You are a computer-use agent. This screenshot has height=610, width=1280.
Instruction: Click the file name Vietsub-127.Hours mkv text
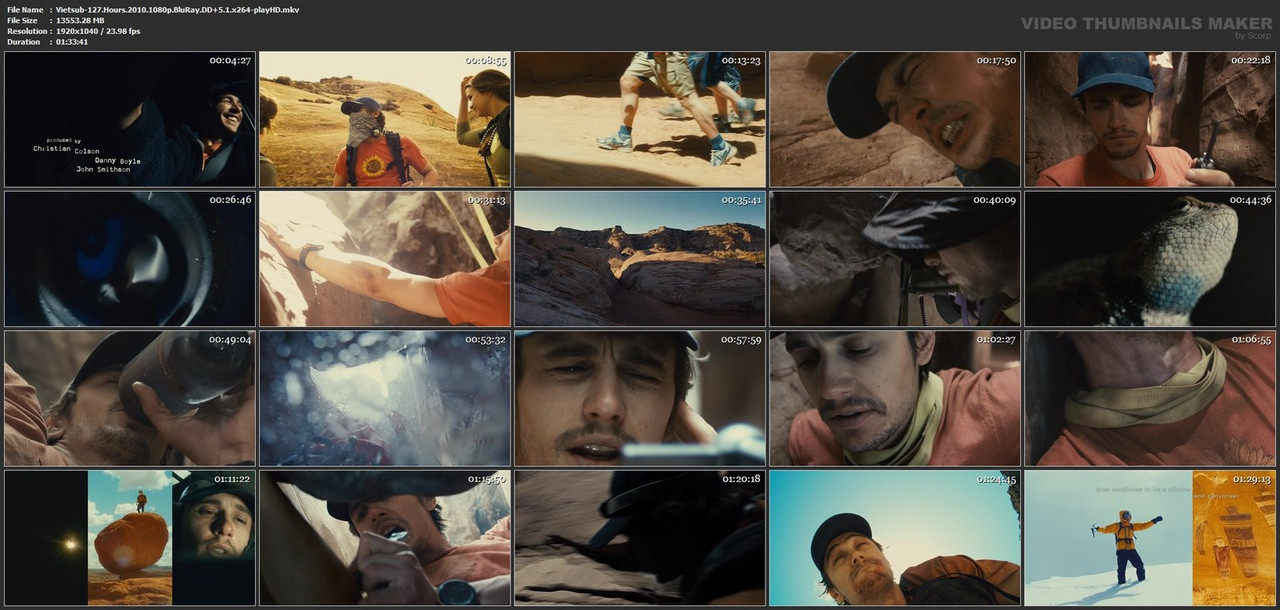tap(177, 9)
